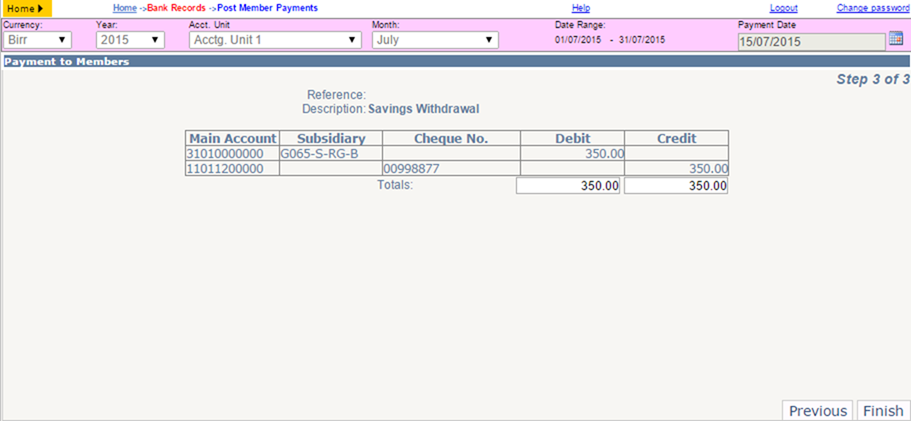Click the Payment Date field with 15/07/2015
Viewport: 911px width, 421px height.
812,42
